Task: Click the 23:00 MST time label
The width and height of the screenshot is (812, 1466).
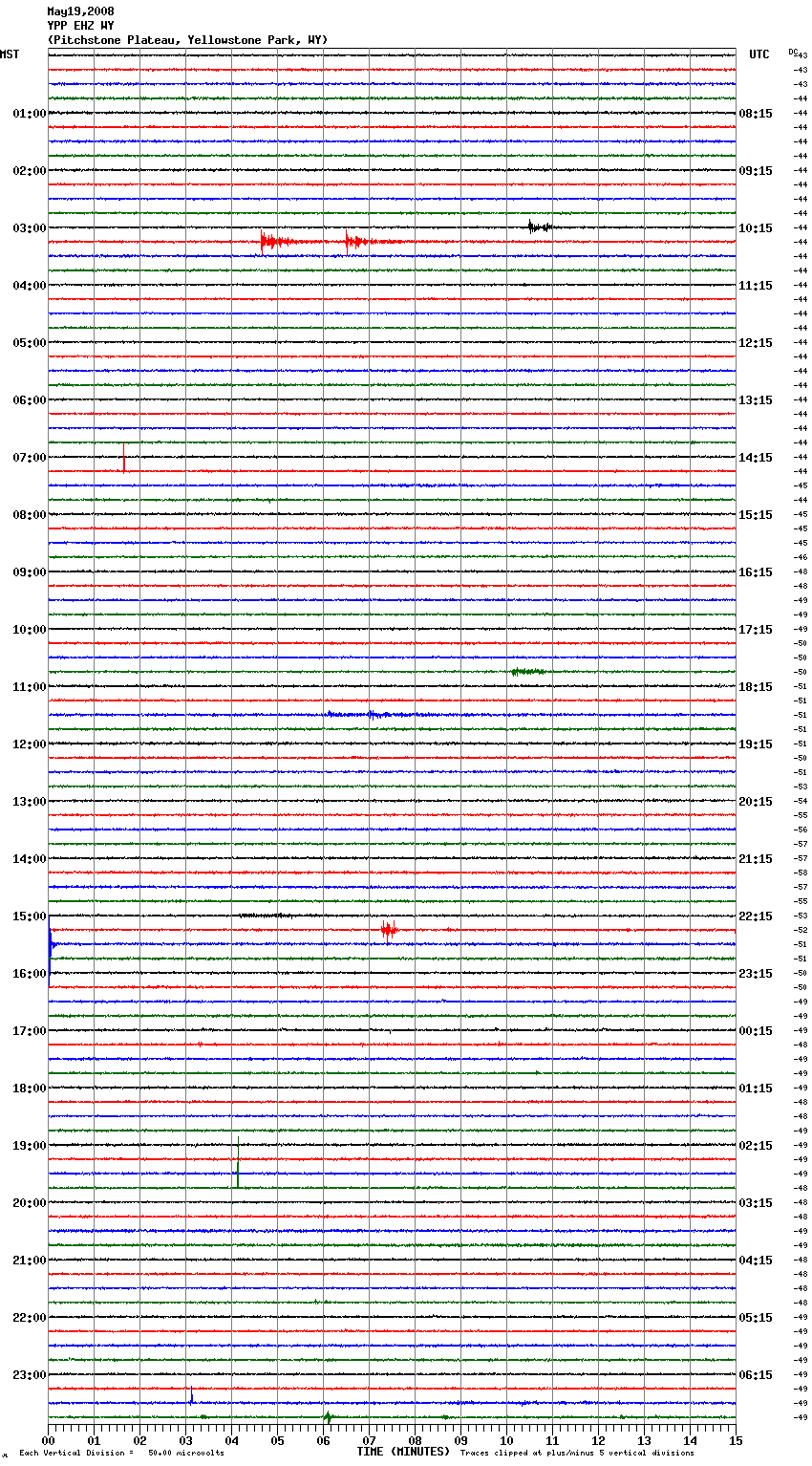Action: click(x=30, y=1375)
